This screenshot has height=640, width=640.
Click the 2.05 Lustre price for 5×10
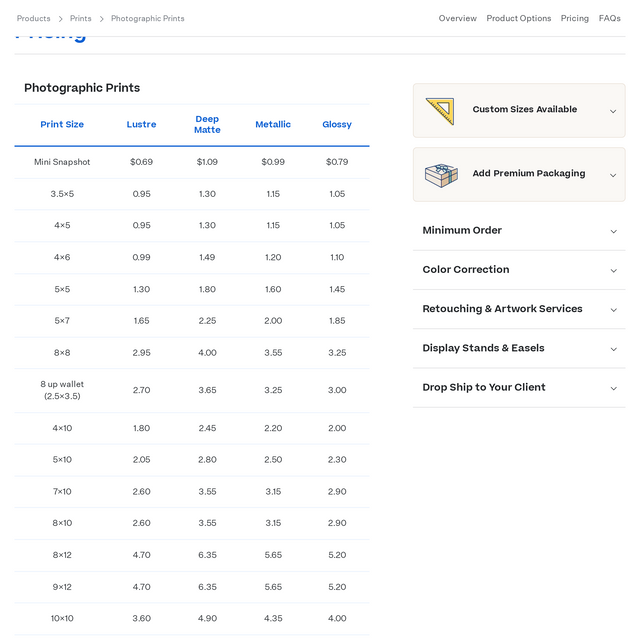tap(141, 459)
